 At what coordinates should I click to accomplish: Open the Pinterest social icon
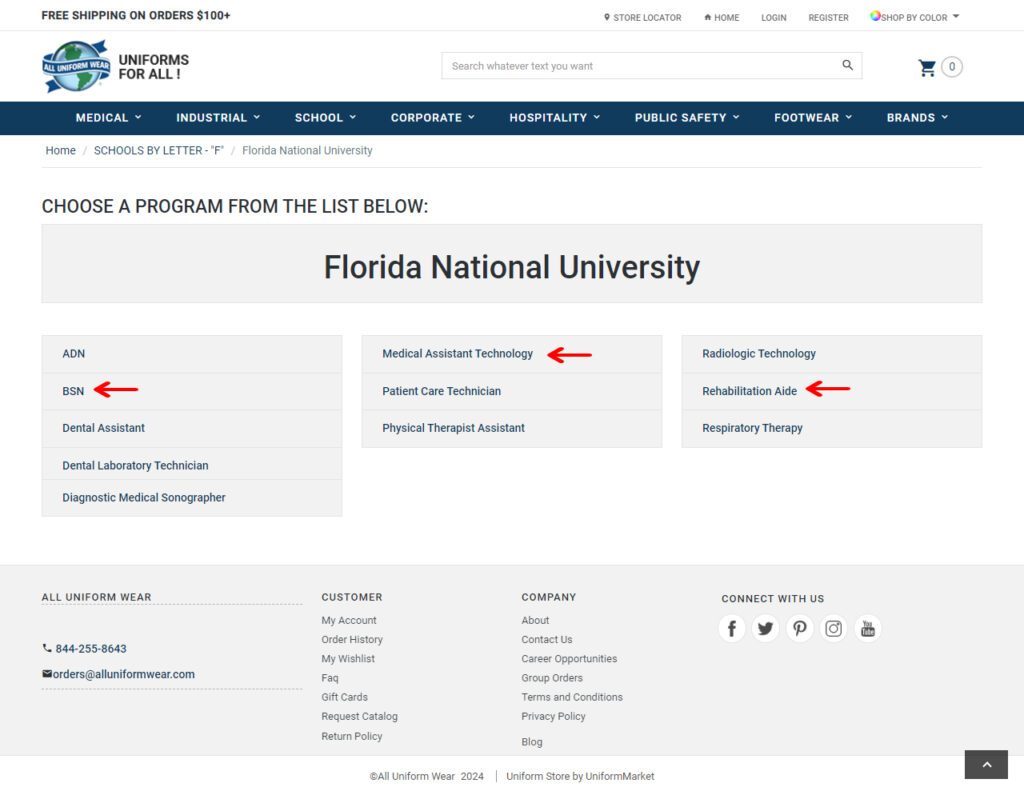click(799, 628)
